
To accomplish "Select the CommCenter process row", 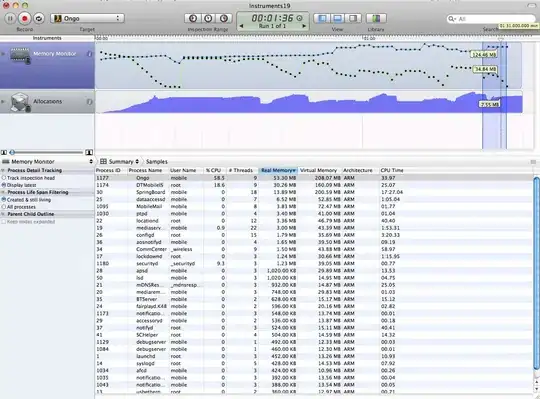I will [x=314, y=249].
